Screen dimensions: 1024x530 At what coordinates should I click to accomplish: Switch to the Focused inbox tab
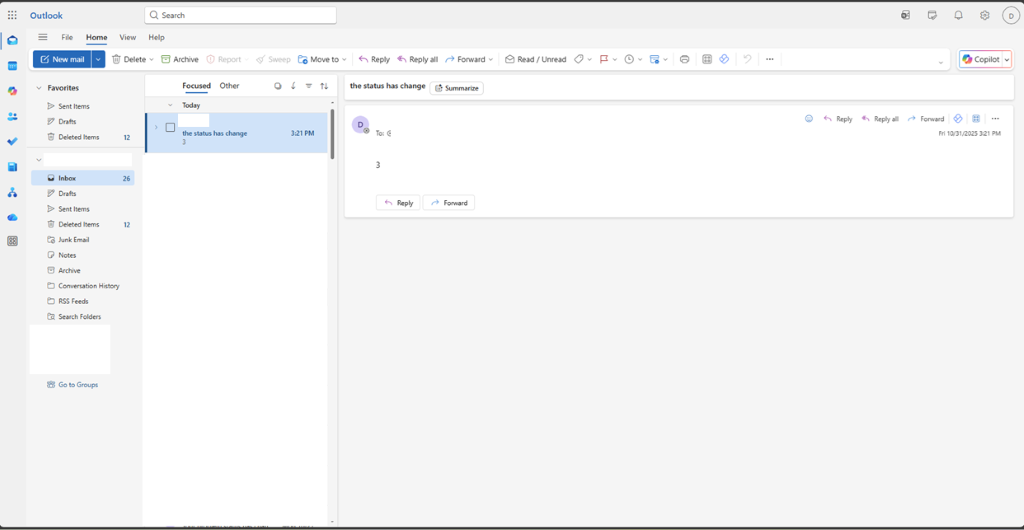[197, 86]
